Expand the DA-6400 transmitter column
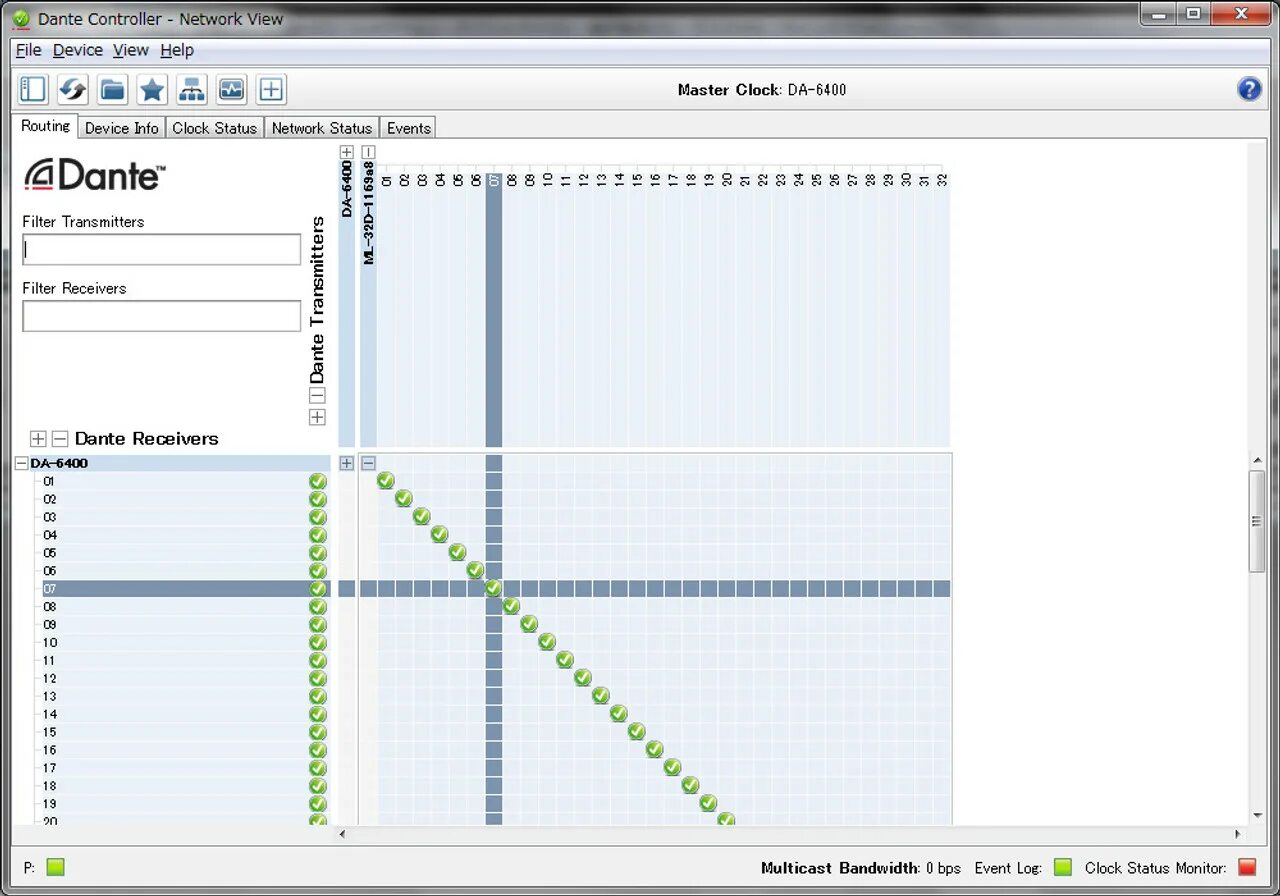 click(x=347, y=152)
